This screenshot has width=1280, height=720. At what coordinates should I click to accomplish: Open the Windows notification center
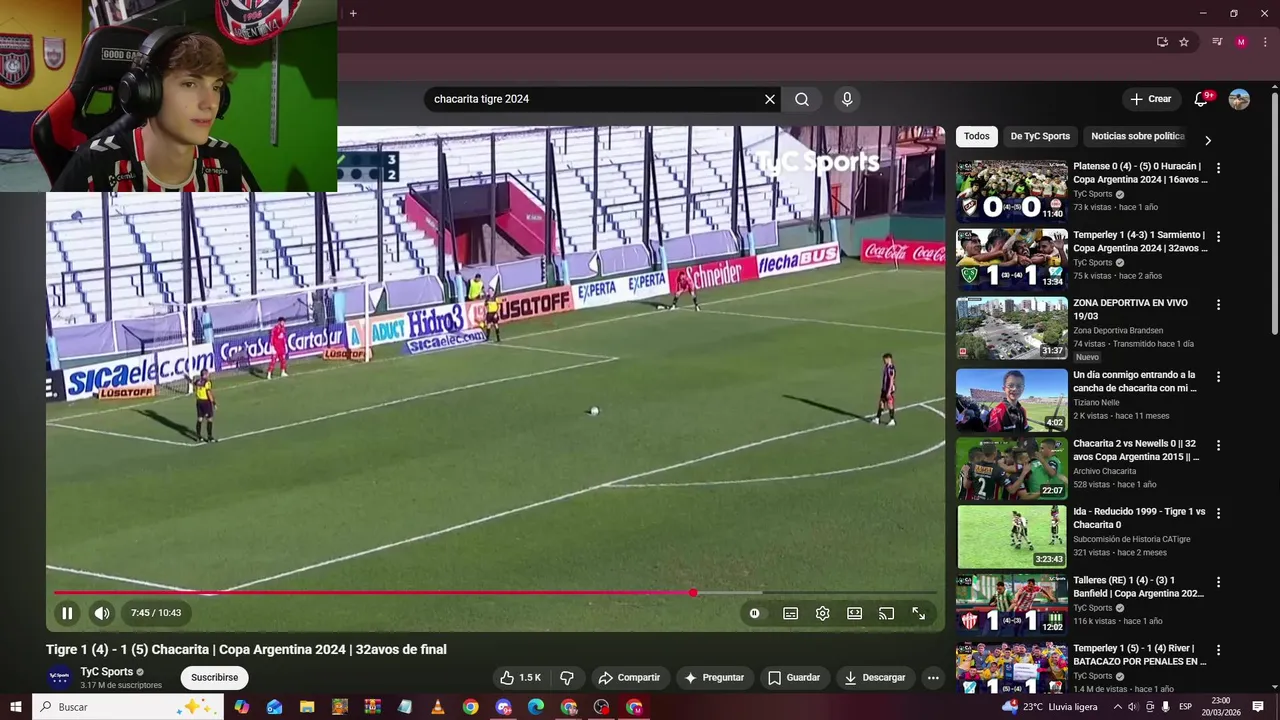pyautogui.click(x=1258, y=707)
